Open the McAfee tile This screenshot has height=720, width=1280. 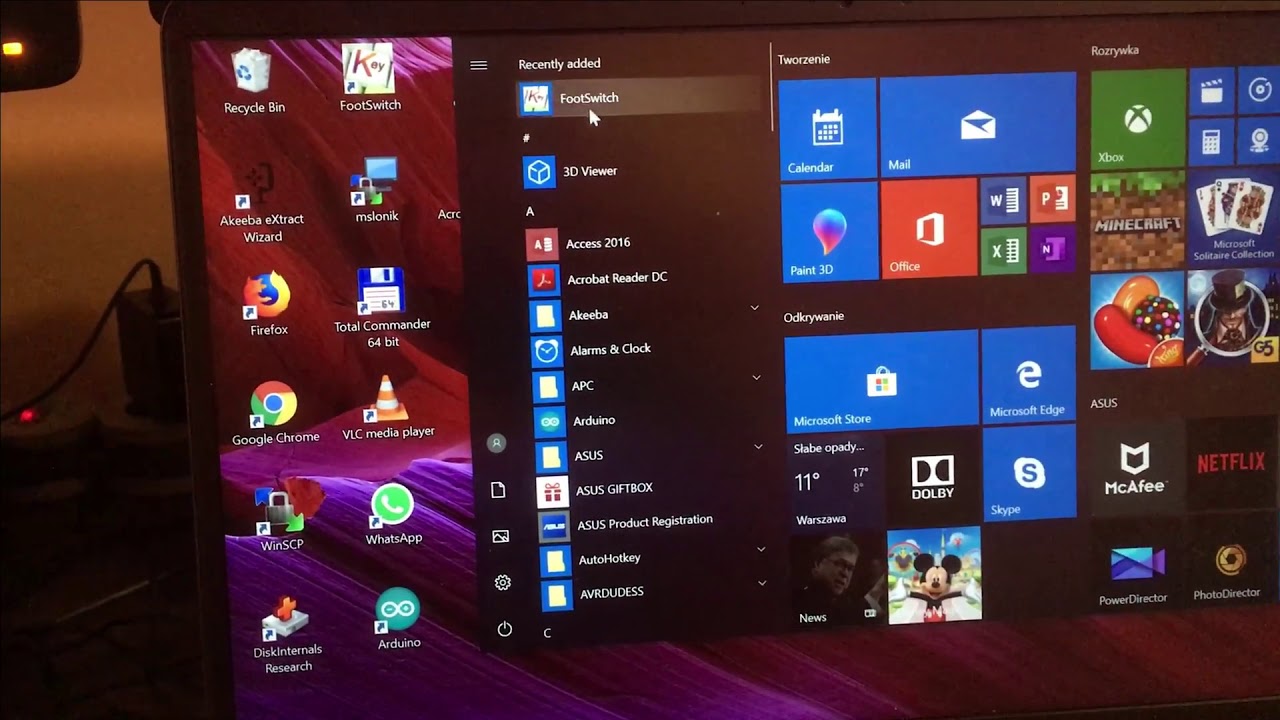1134,468
